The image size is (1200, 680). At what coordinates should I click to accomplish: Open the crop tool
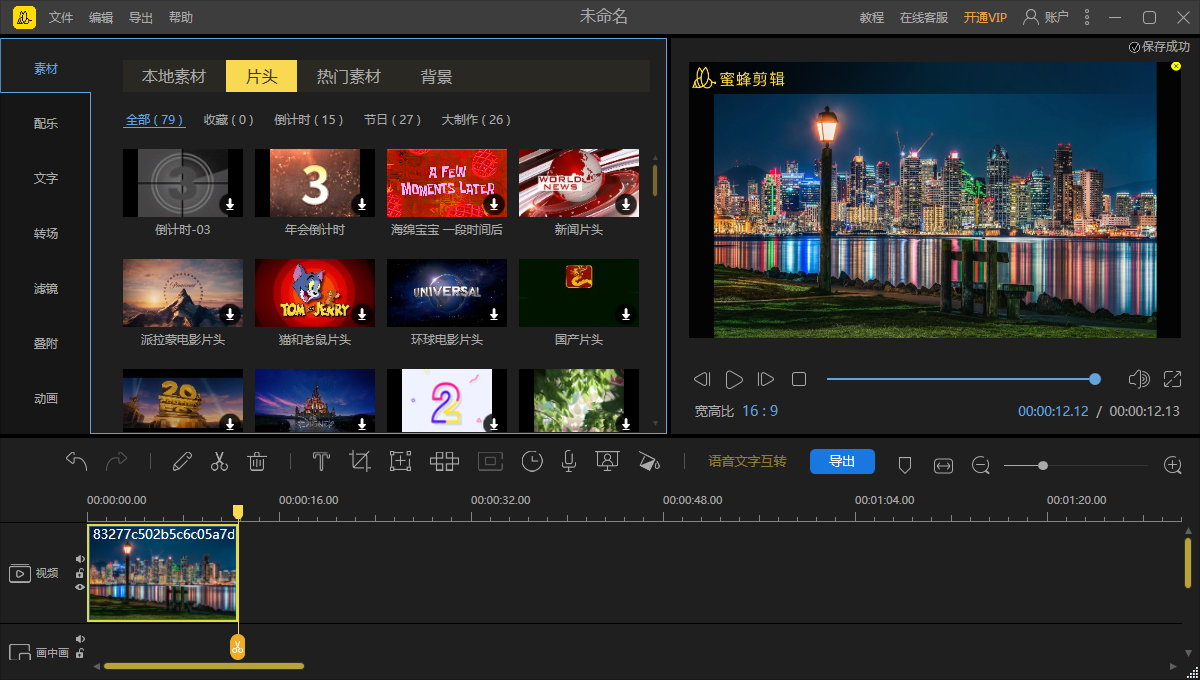360,462
